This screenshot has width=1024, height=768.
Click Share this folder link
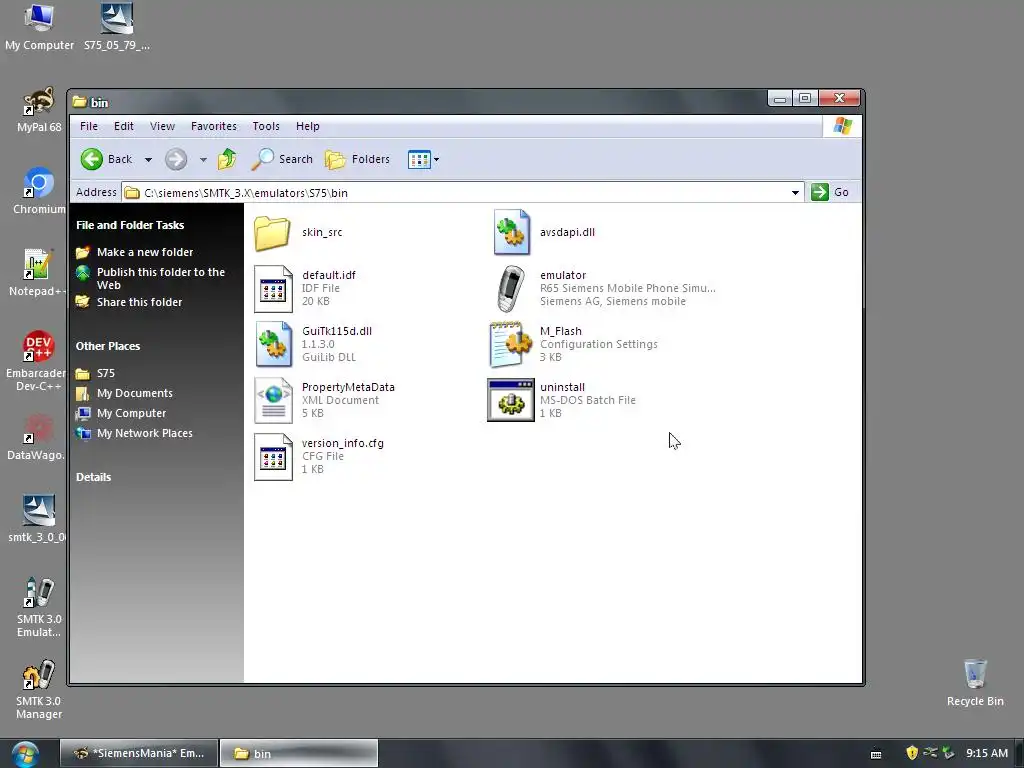[139, 302]
